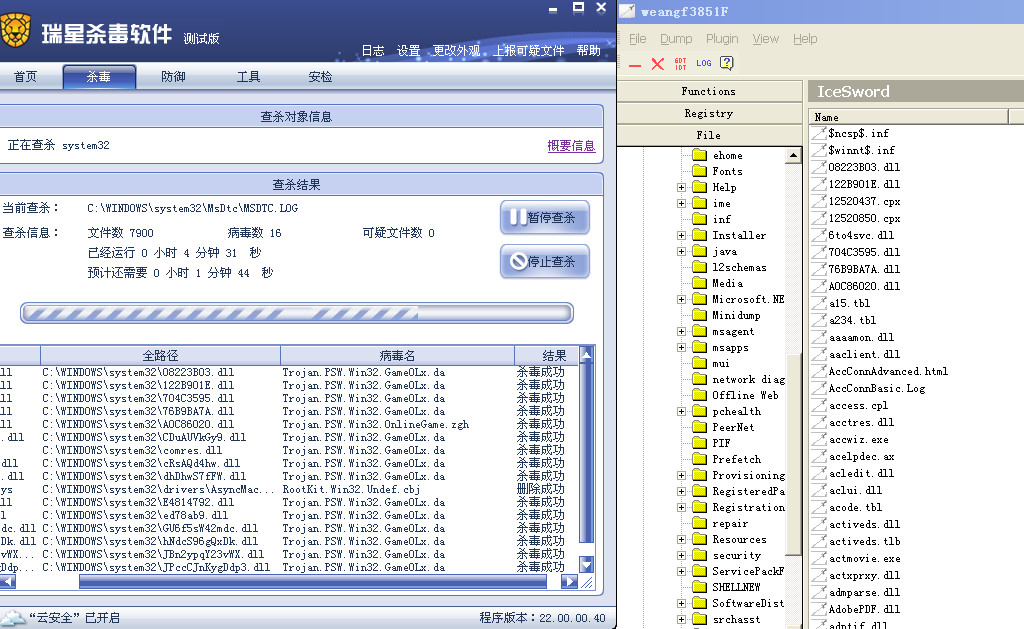Switch to the 防御 tab
This screenshot has height=629, width=1024.
click(173, 76)
